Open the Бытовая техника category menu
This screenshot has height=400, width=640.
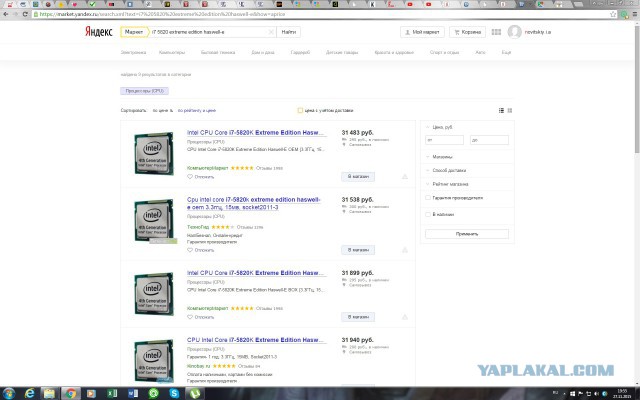click(218, 52)
